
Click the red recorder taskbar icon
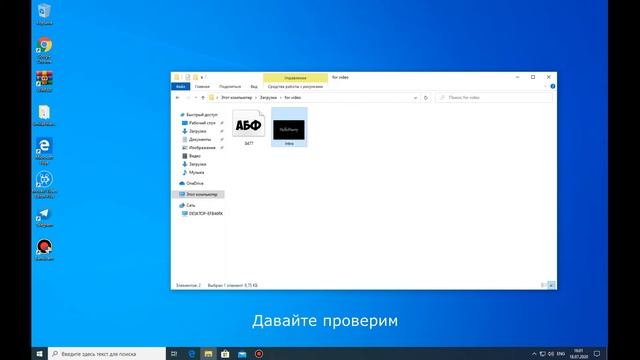tap(259, 353)
